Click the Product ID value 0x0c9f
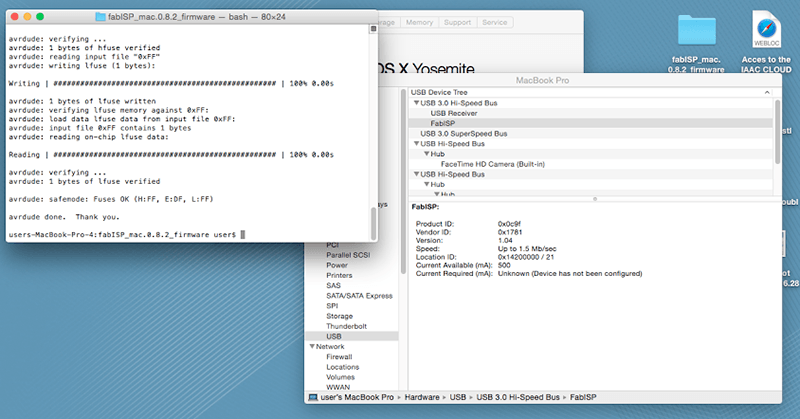 (509, 224)
